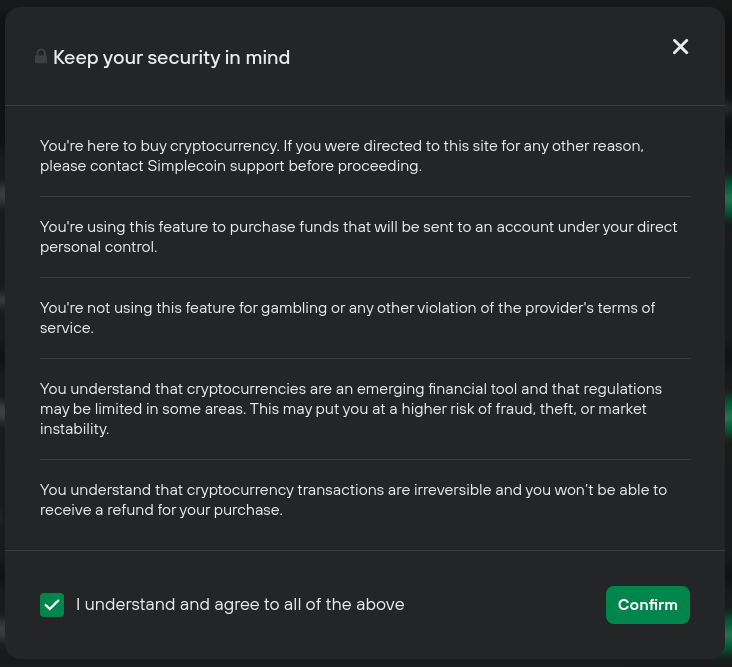Select the irreversible transactions statement
The height and width of the screenshot is (667, 732).
[353, 500]
